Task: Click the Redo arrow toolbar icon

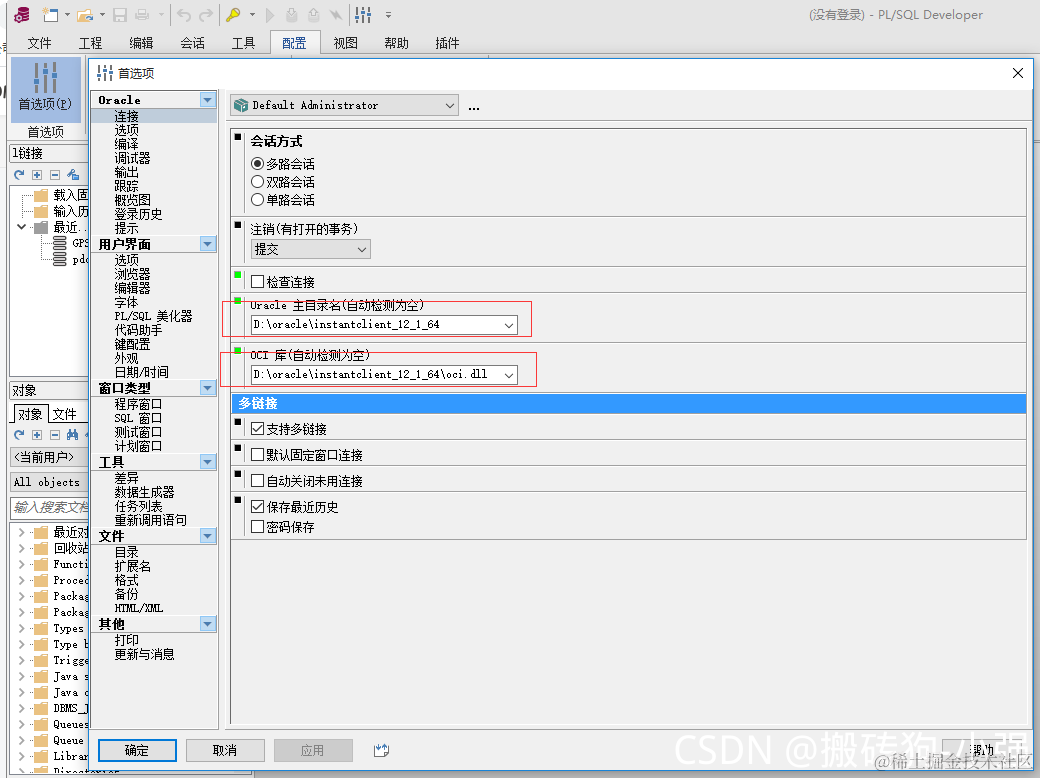Action: point(206,14)
